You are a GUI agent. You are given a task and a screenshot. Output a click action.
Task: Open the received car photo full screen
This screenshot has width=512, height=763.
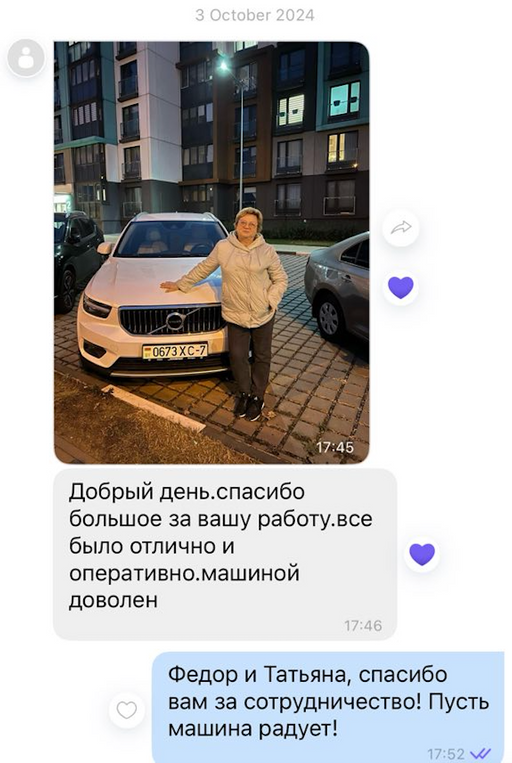tap(211, 253)
